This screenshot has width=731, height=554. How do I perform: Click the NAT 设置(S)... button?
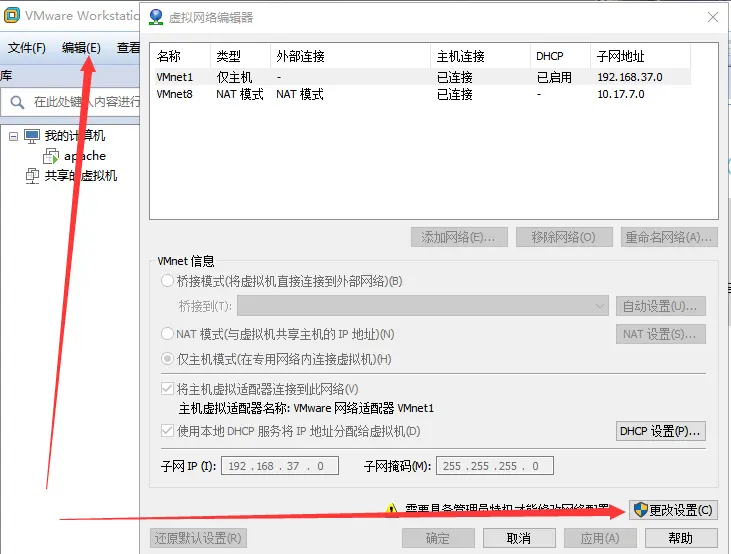(661, 334)
